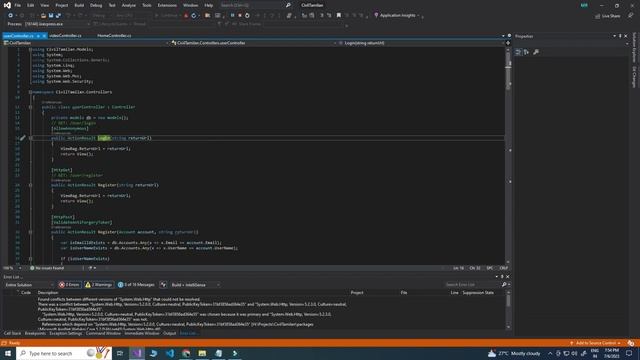The width and height of the screenshot is (640, 360).
Task: Collapse the Login method block
Action: [x=30, y=138]
